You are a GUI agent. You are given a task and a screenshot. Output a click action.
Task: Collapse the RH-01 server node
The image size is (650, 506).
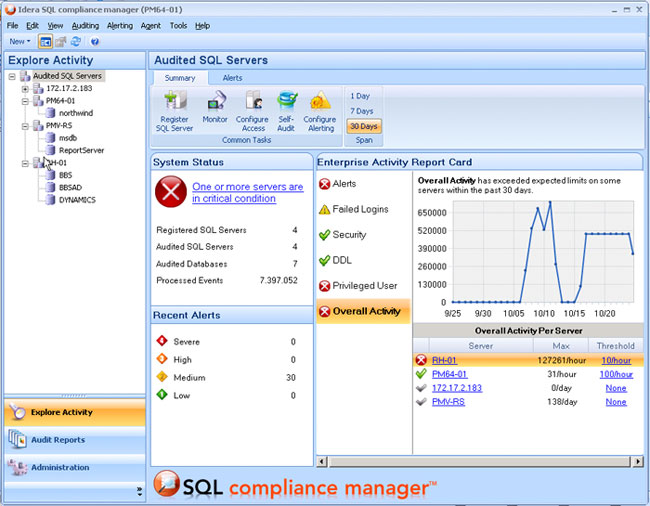25,163
